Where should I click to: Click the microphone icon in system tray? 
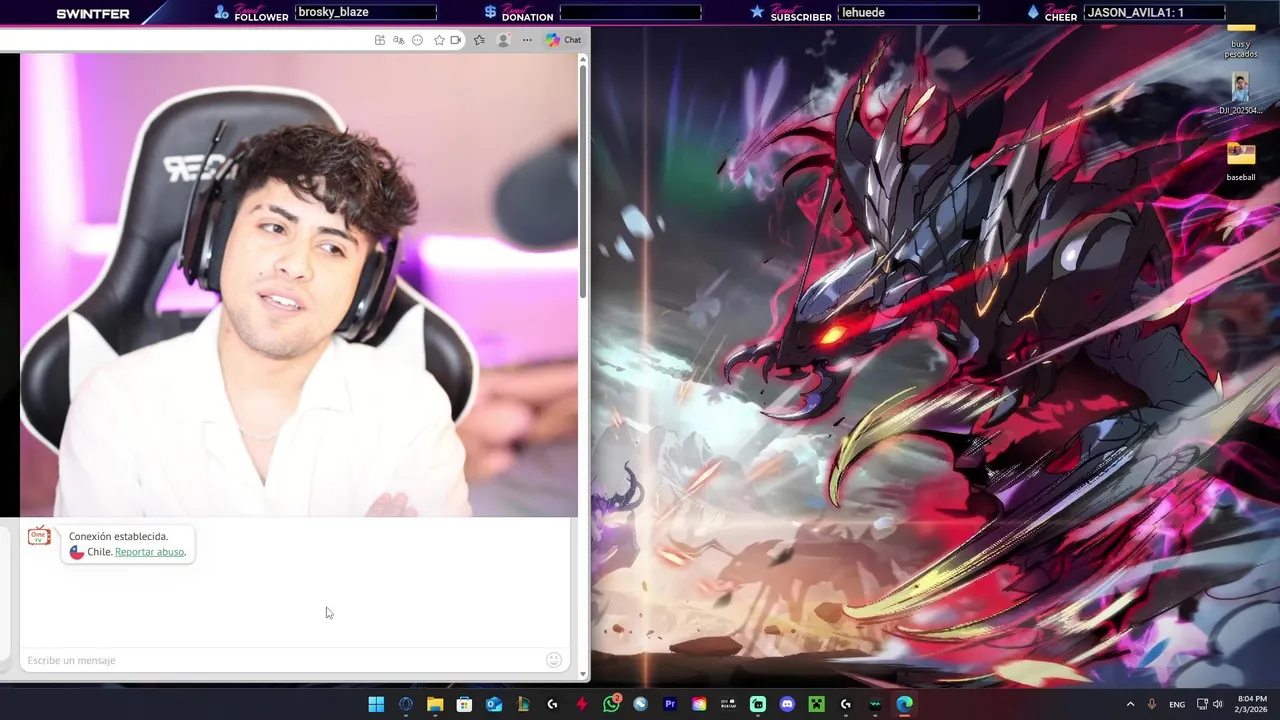click(x=1152, y=704)
